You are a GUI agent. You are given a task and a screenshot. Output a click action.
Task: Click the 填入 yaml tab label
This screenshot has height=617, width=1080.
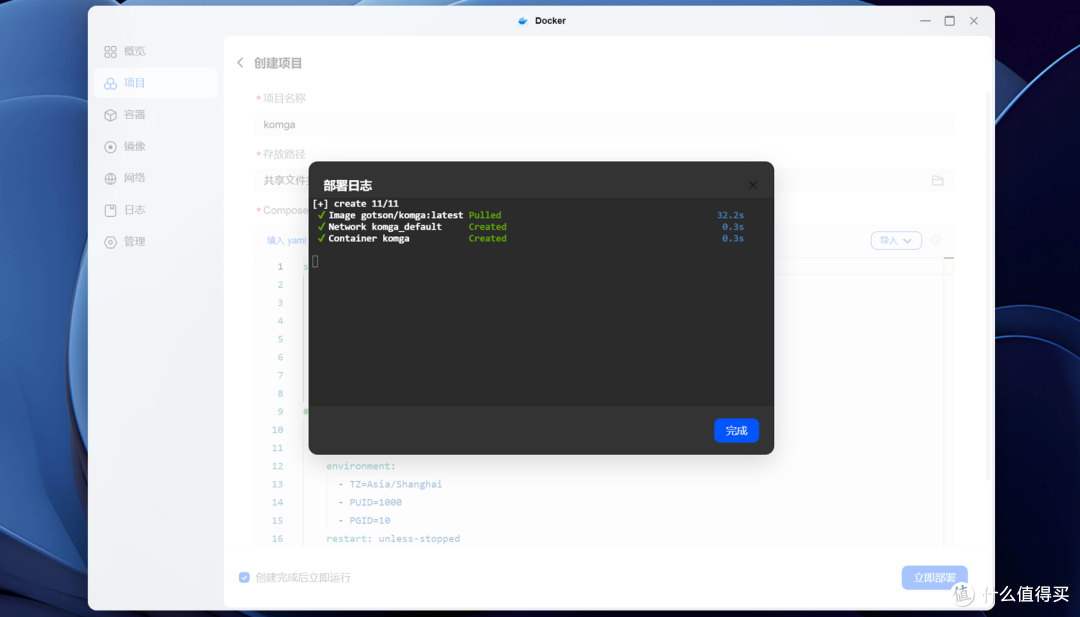[x=287, y=240]
